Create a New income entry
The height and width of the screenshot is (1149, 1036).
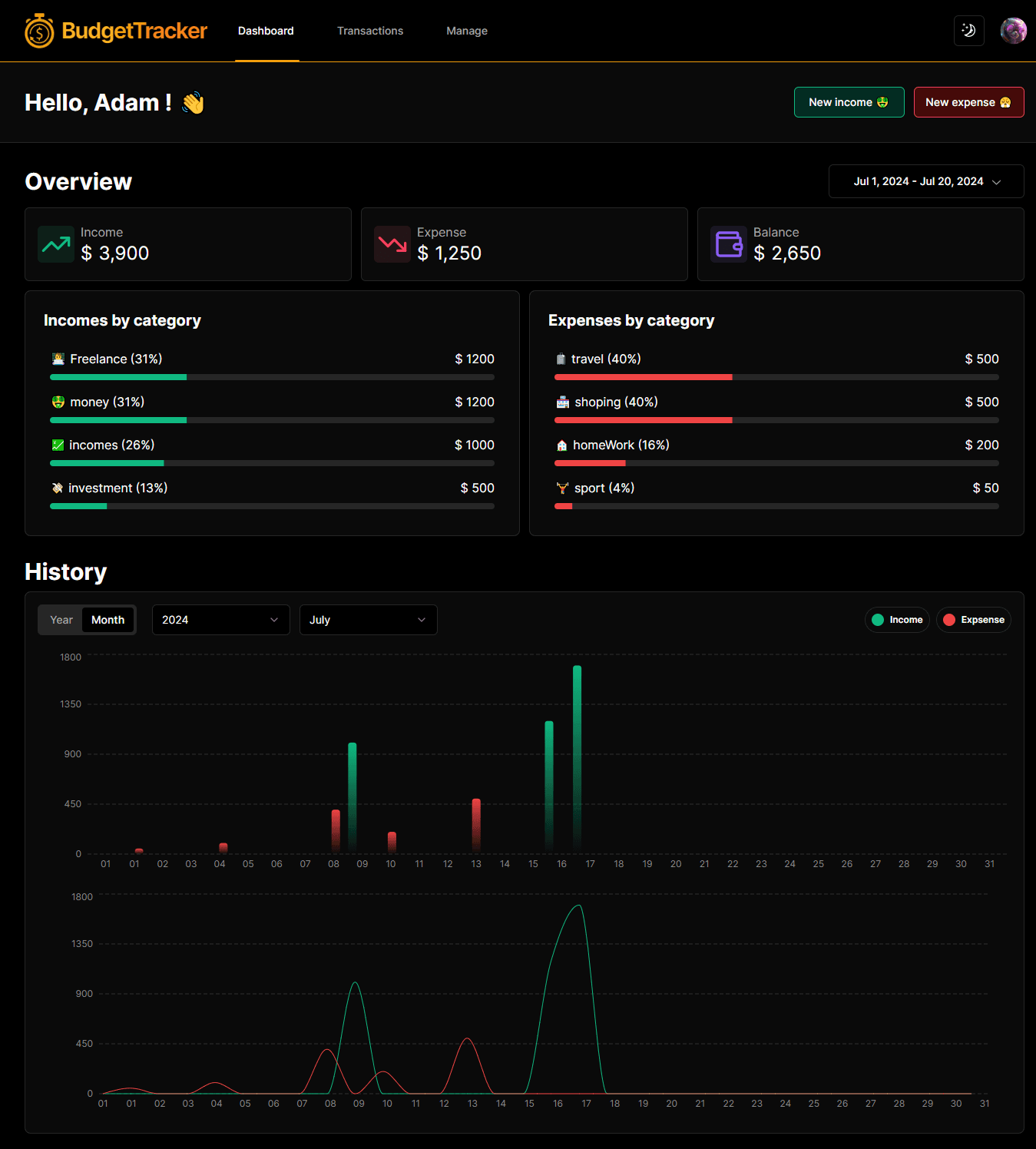point(849,102)
